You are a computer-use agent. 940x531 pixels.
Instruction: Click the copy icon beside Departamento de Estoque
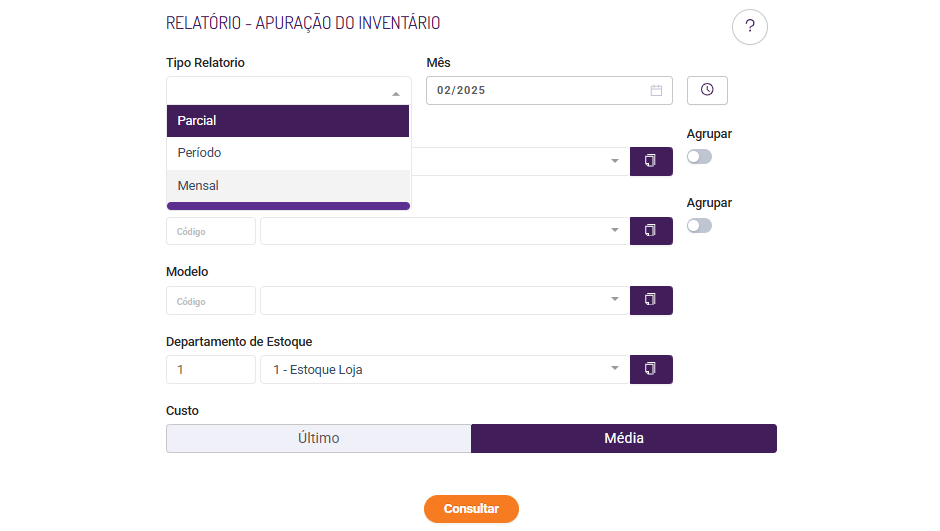651,369
